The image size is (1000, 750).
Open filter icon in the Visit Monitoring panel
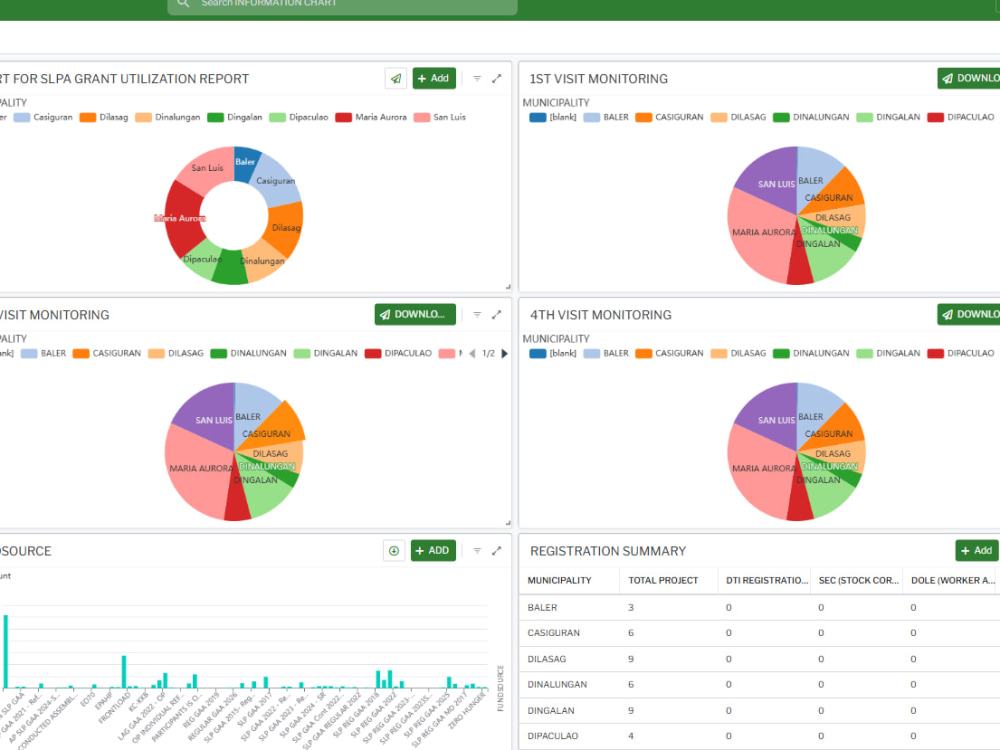[x=477, y=314]
